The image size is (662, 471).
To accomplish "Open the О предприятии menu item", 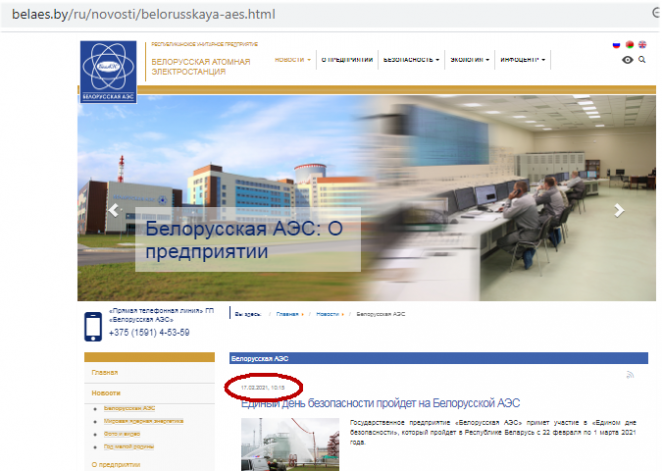I will pyautogui.click(x=347, y=60).
